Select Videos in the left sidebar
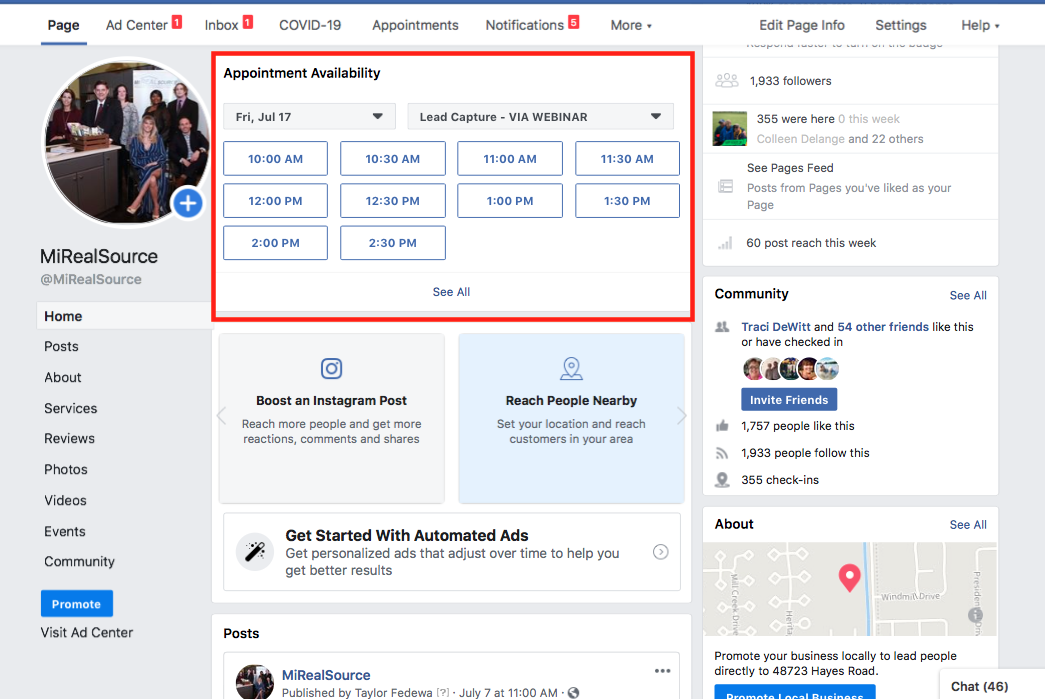Screen dimensions: 1045x699 [65, 500]
